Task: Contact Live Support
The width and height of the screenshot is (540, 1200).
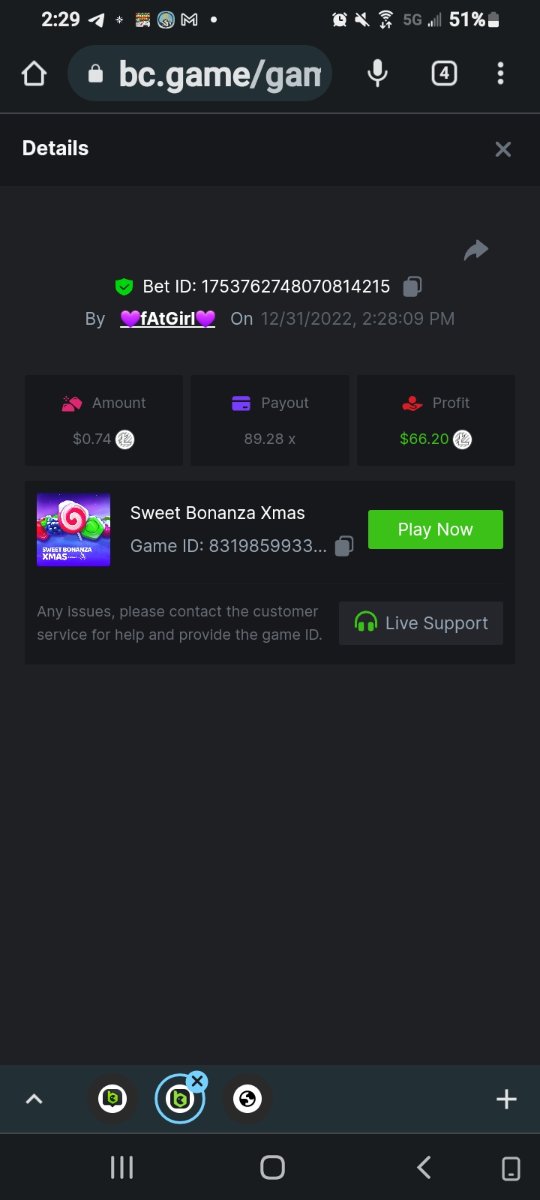Action: point(421,623)
